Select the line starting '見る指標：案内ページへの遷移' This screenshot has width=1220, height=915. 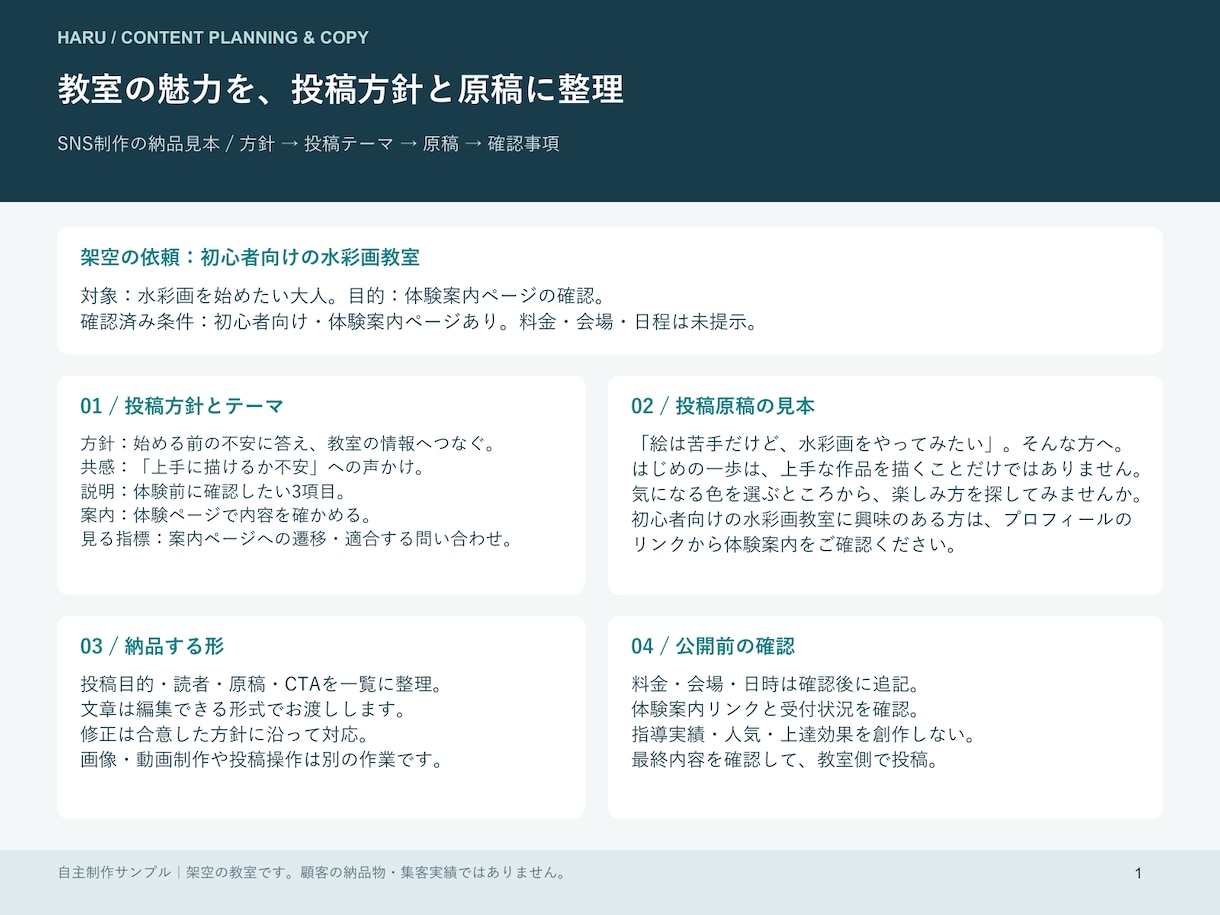point(296,539)
